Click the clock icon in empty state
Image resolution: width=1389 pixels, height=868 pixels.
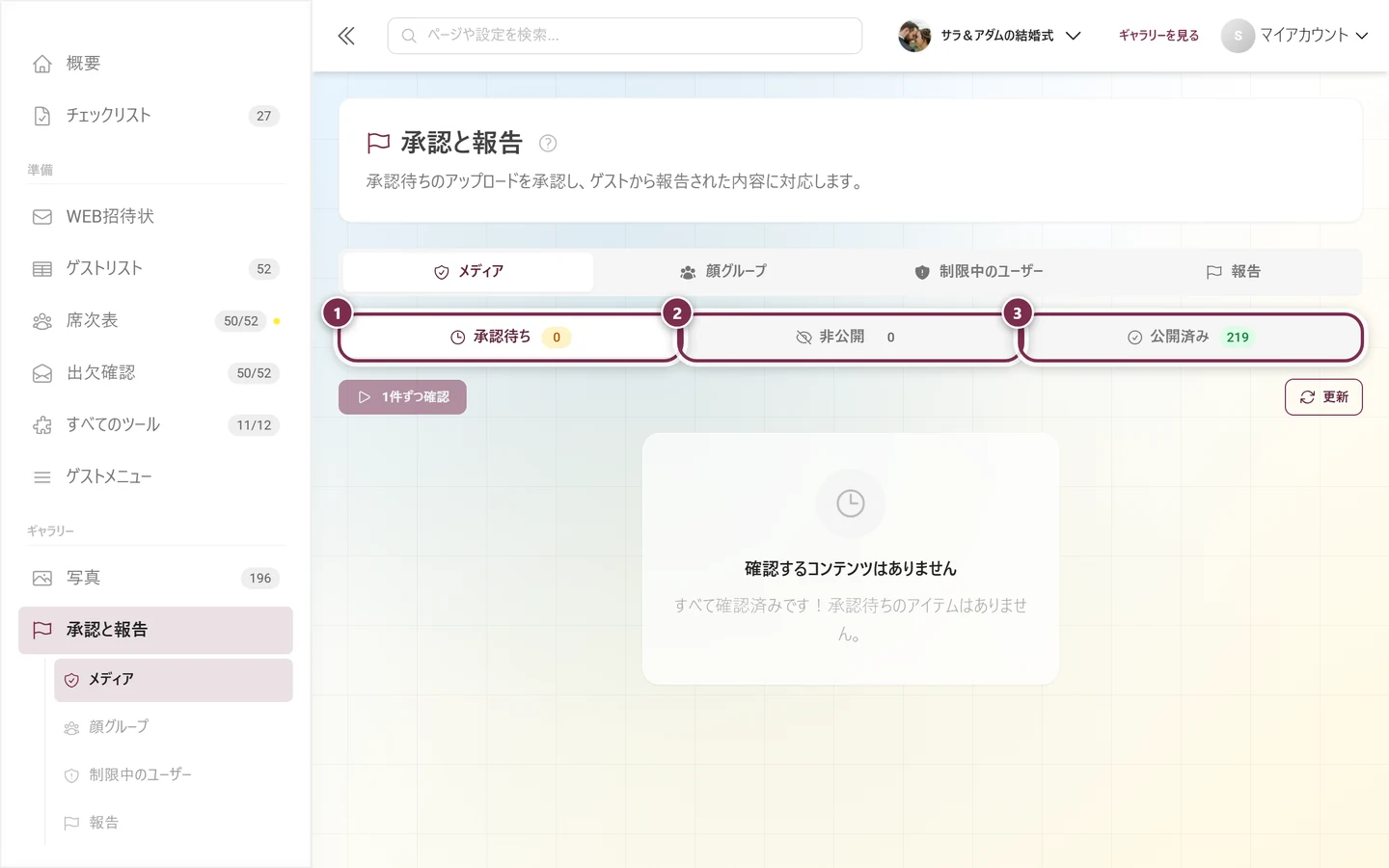[x=851, y=503]
